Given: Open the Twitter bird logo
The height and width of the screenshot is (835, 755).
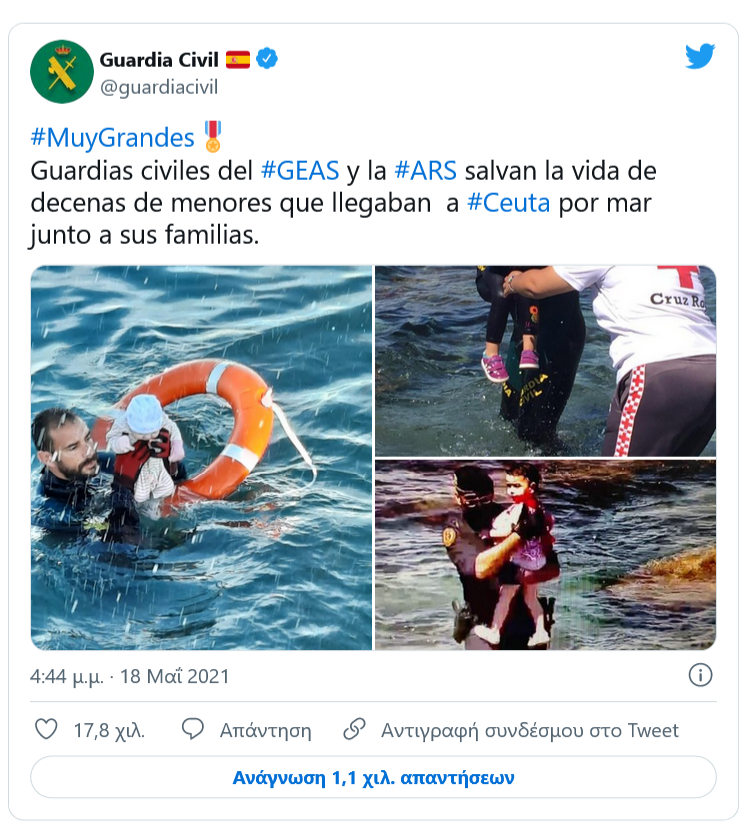Looking at the screenshot, I should pyautogui.click(x=700, y=56).
